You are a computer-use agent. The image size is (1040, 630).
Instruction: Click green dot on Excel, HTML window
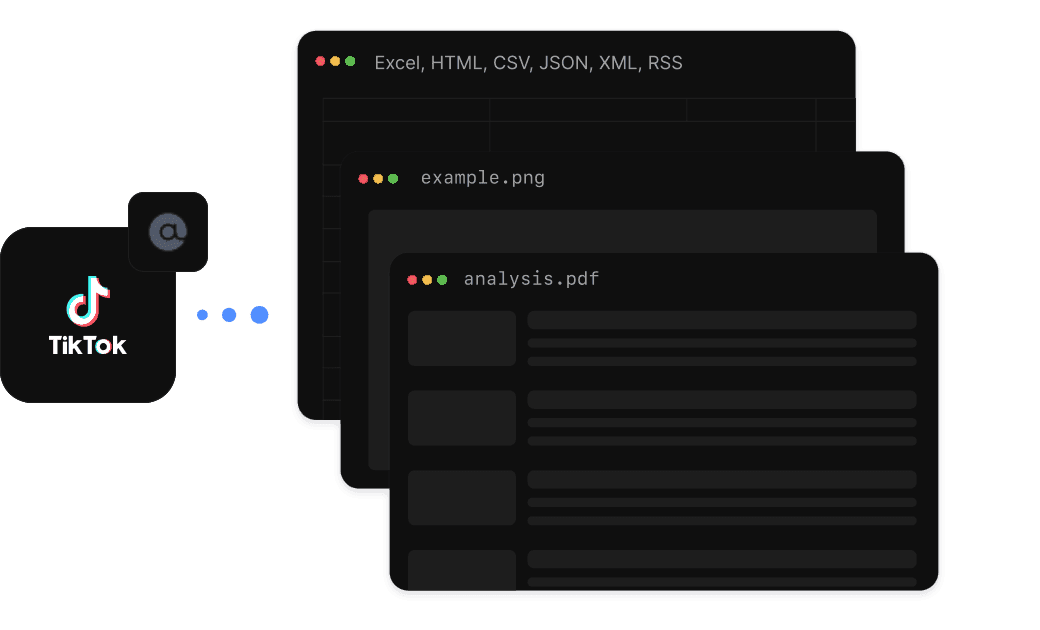point(350,61)
